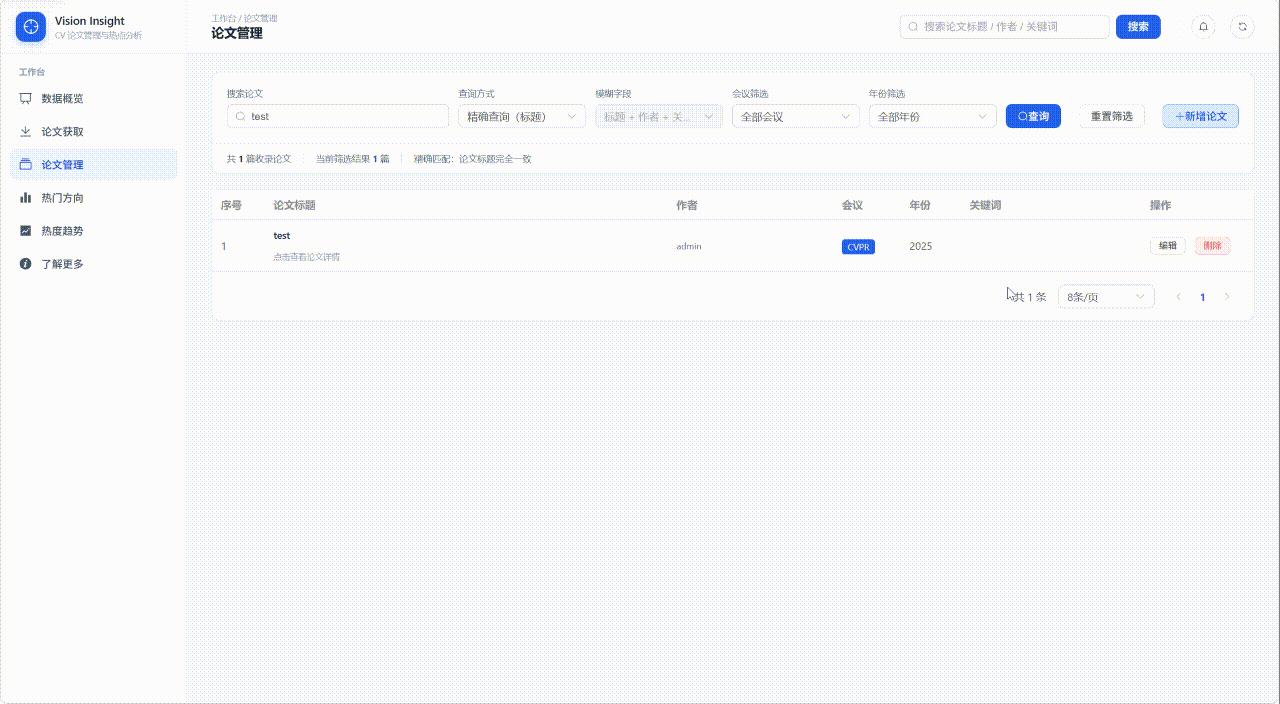The height and width of the screenshot is (704, 1280).
Task: Click the Vision Insight logo icon
Action: 31,27
